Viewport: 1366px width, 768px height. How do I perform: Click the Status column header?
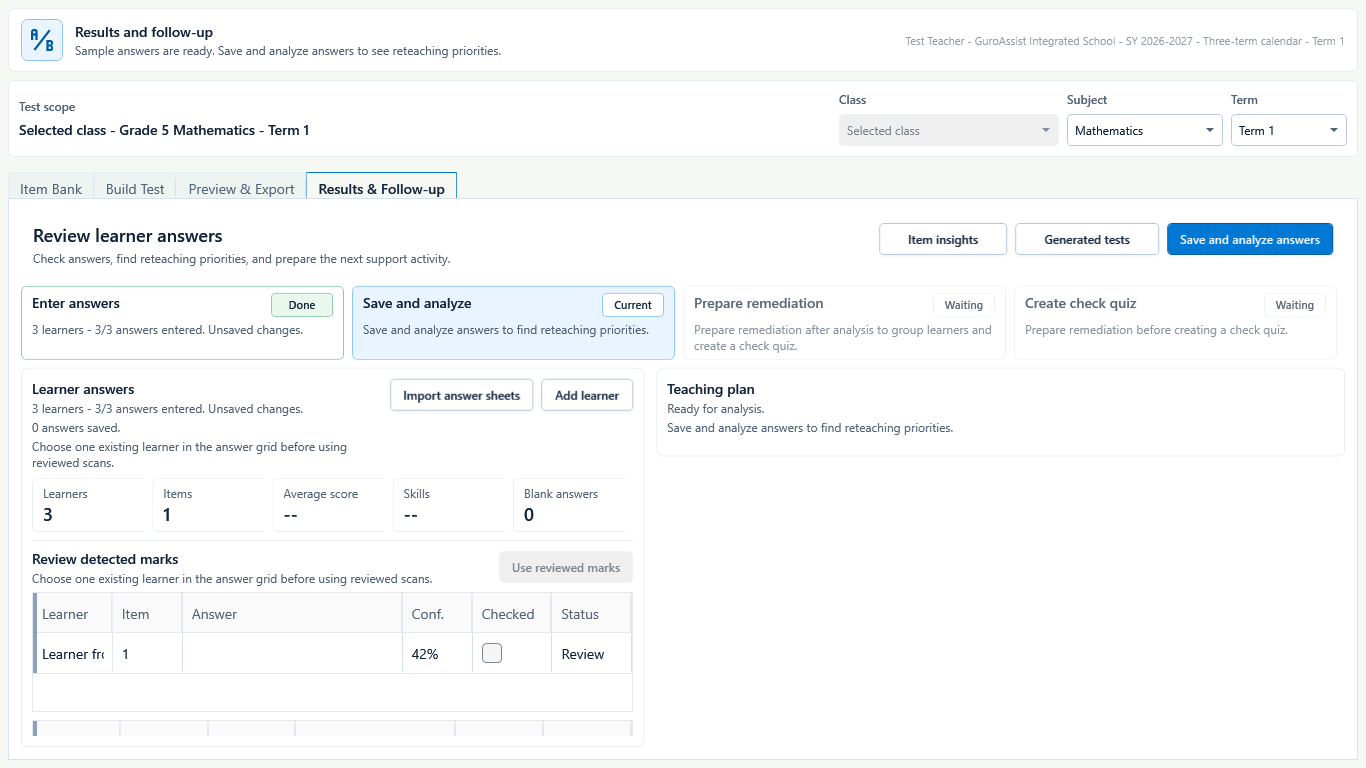pos(591,614)
